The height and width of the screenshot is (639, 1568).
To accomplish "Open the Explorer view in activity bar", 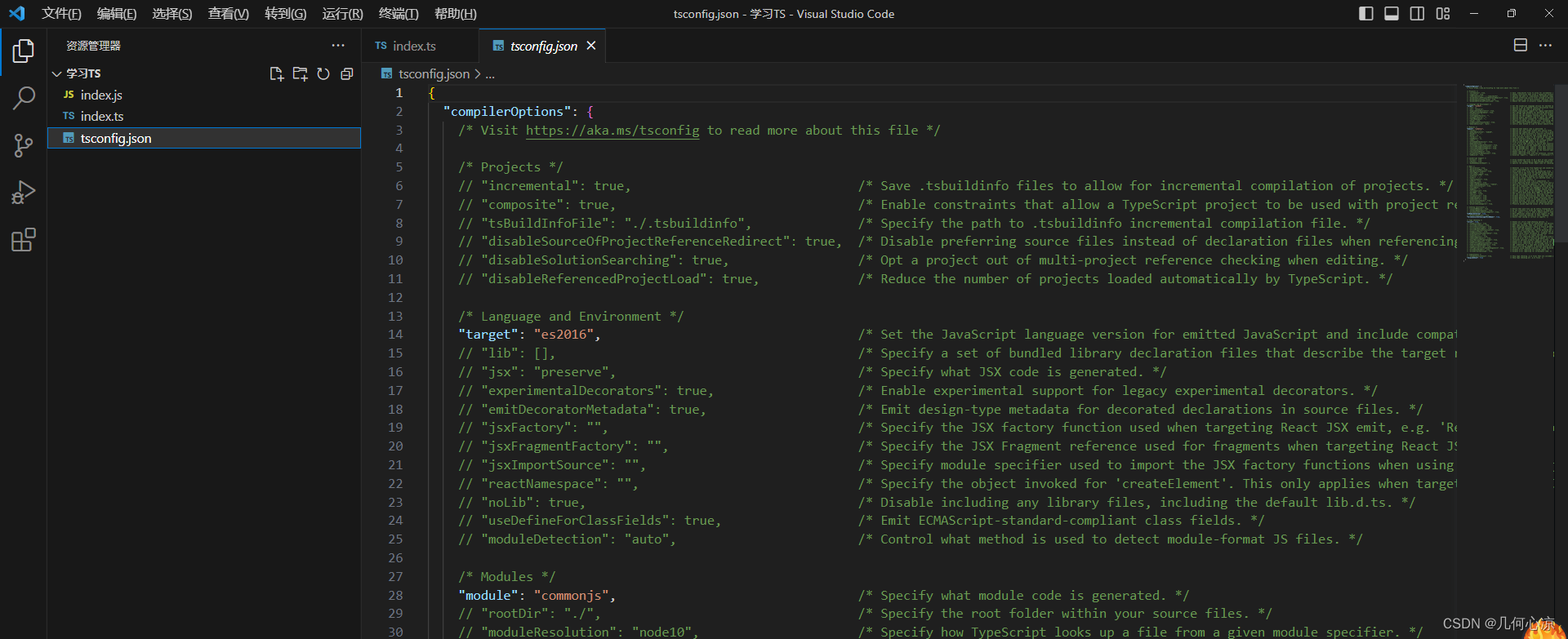I will click(x=24, y=51).
